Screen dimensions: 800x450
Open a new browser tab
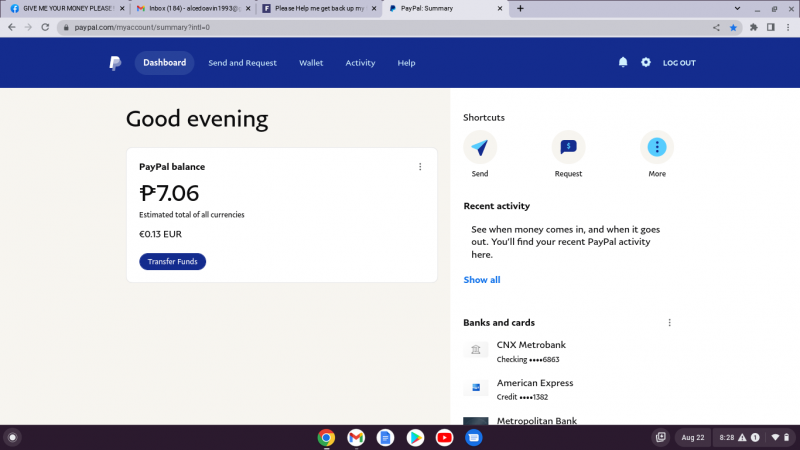(x=520, y=9)
